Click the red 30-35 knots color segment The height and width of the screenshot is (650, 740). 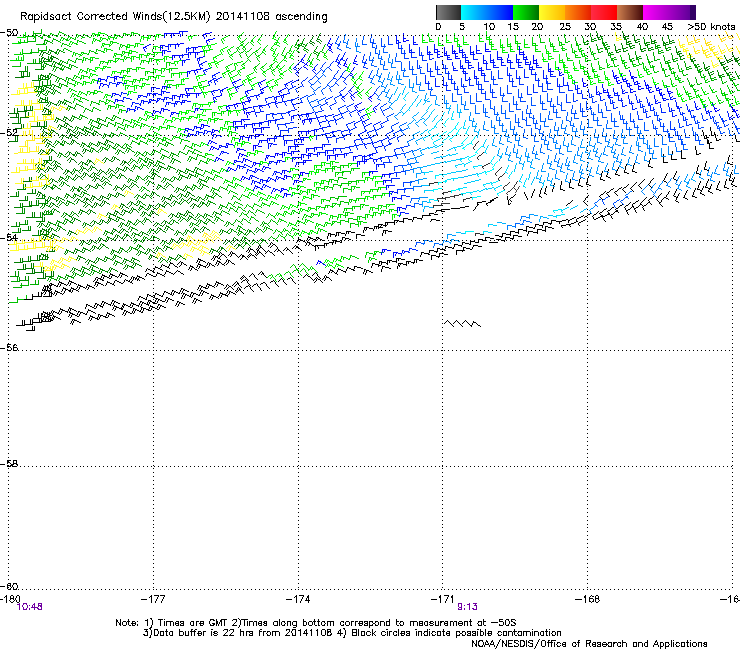(604, 12)
